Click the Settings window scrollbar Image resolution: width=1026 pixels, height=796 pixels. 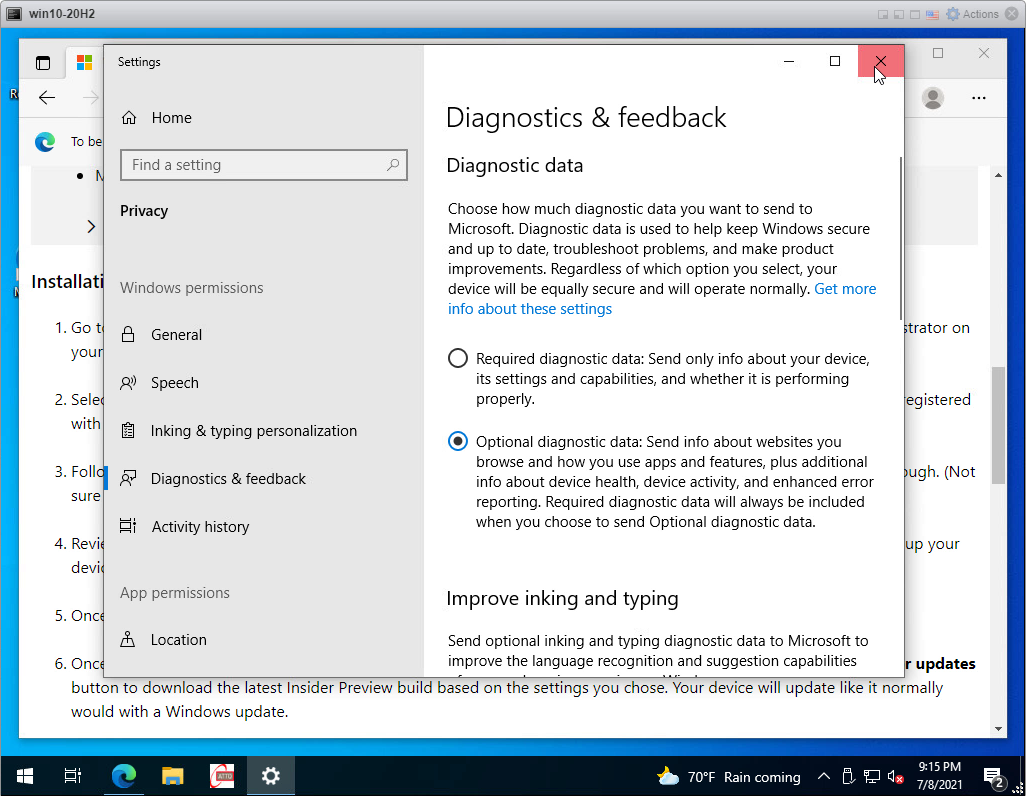tap(901, 238)
